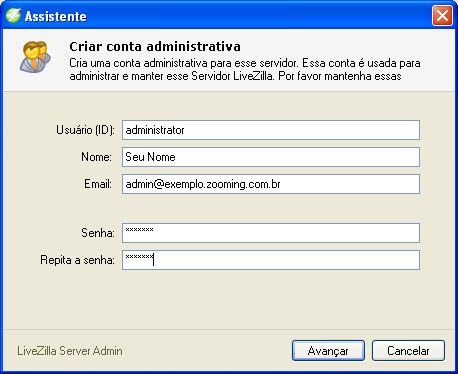Click the Avançar button
Screen dimensions: 458x374
[x=328, y=350]
